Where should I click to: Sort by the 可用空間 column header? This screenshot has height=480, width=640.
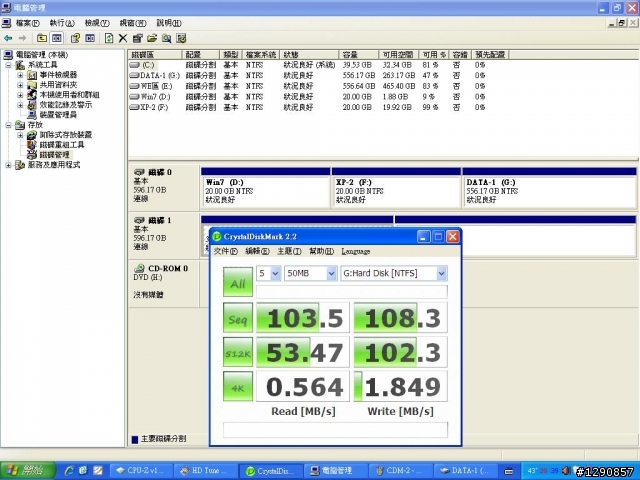tap(398, 55)
